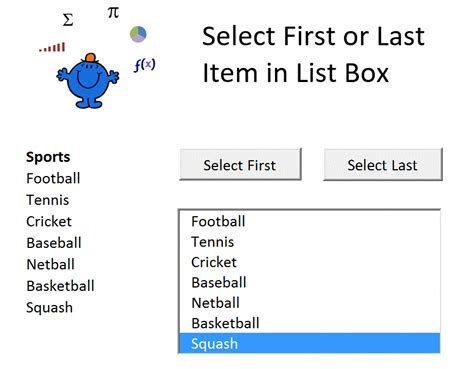Choose Cricket in the list box
Image resolution: width=474 pixels, height=369 pixels.
point(310,262)
